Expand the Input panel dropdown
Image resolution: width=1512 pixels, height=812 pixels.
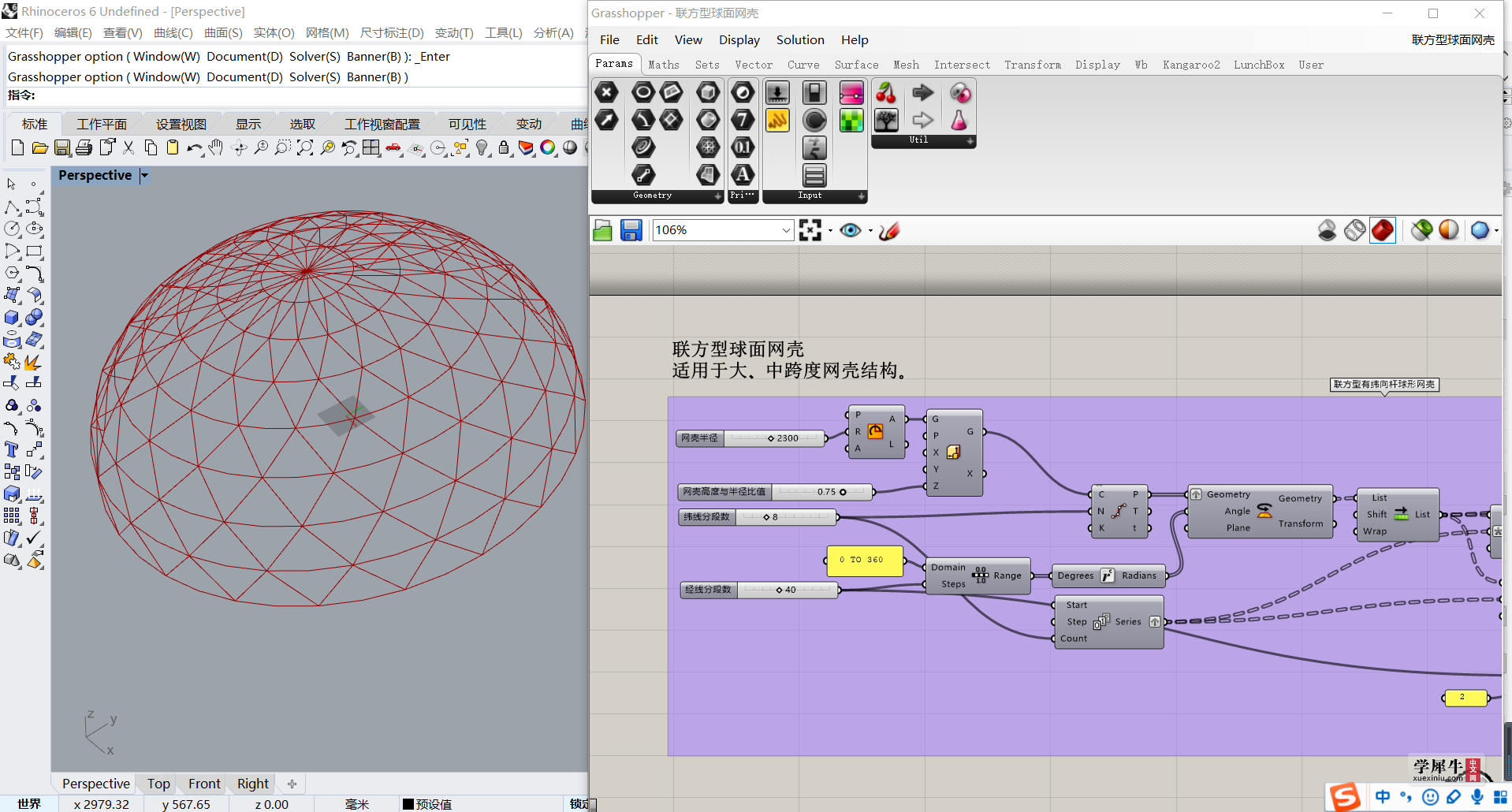click(861, 196)
